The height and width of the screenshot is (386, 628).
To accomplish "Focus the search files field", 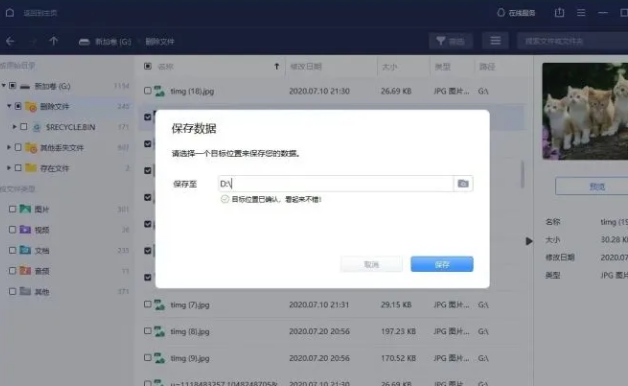I will 573,41.
